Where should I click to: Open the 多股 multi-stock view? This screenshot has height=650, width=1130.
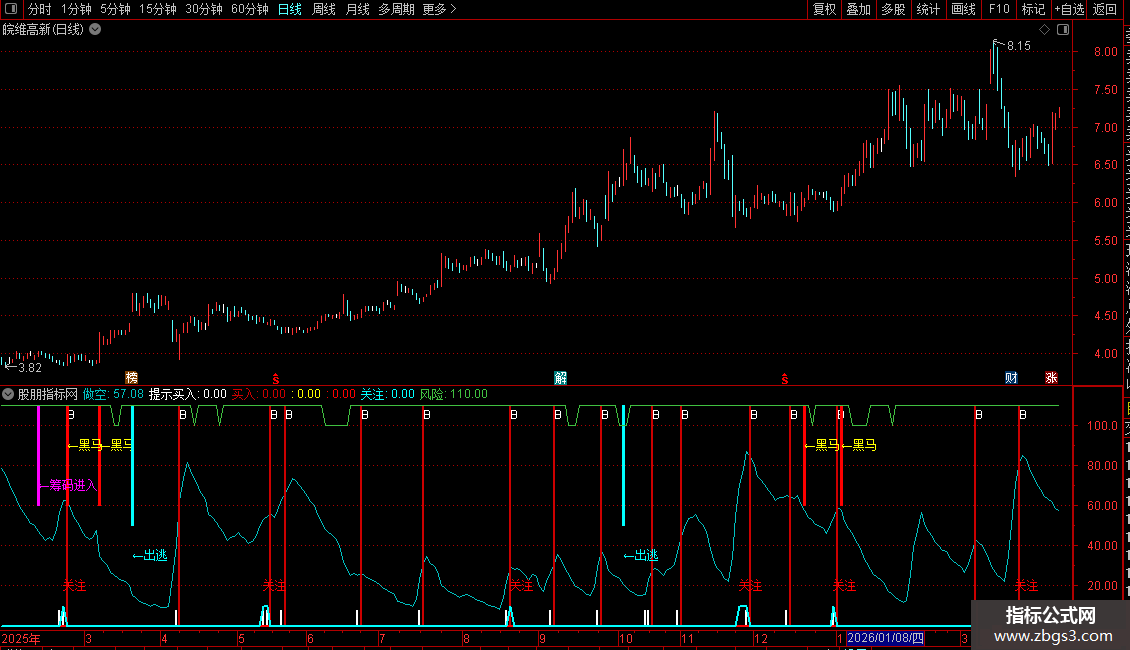coord(894,9)
